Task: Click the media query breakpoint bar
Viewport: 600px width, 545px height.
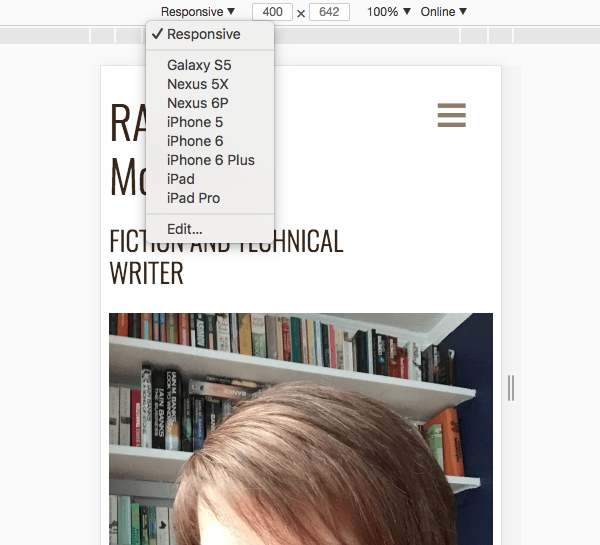Action: [x=300, y=36]
